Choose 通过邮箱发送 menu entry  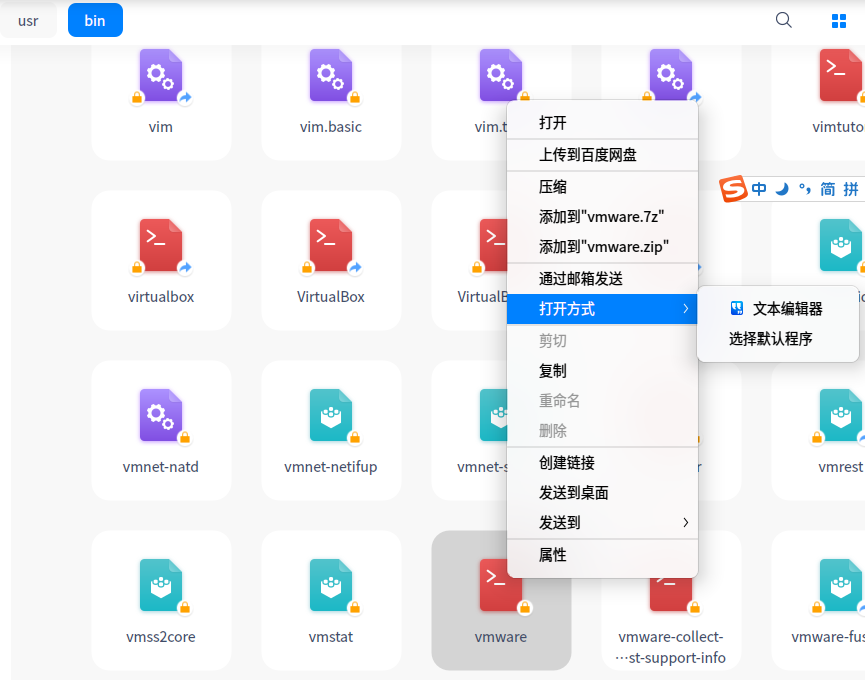coord(602,279)
